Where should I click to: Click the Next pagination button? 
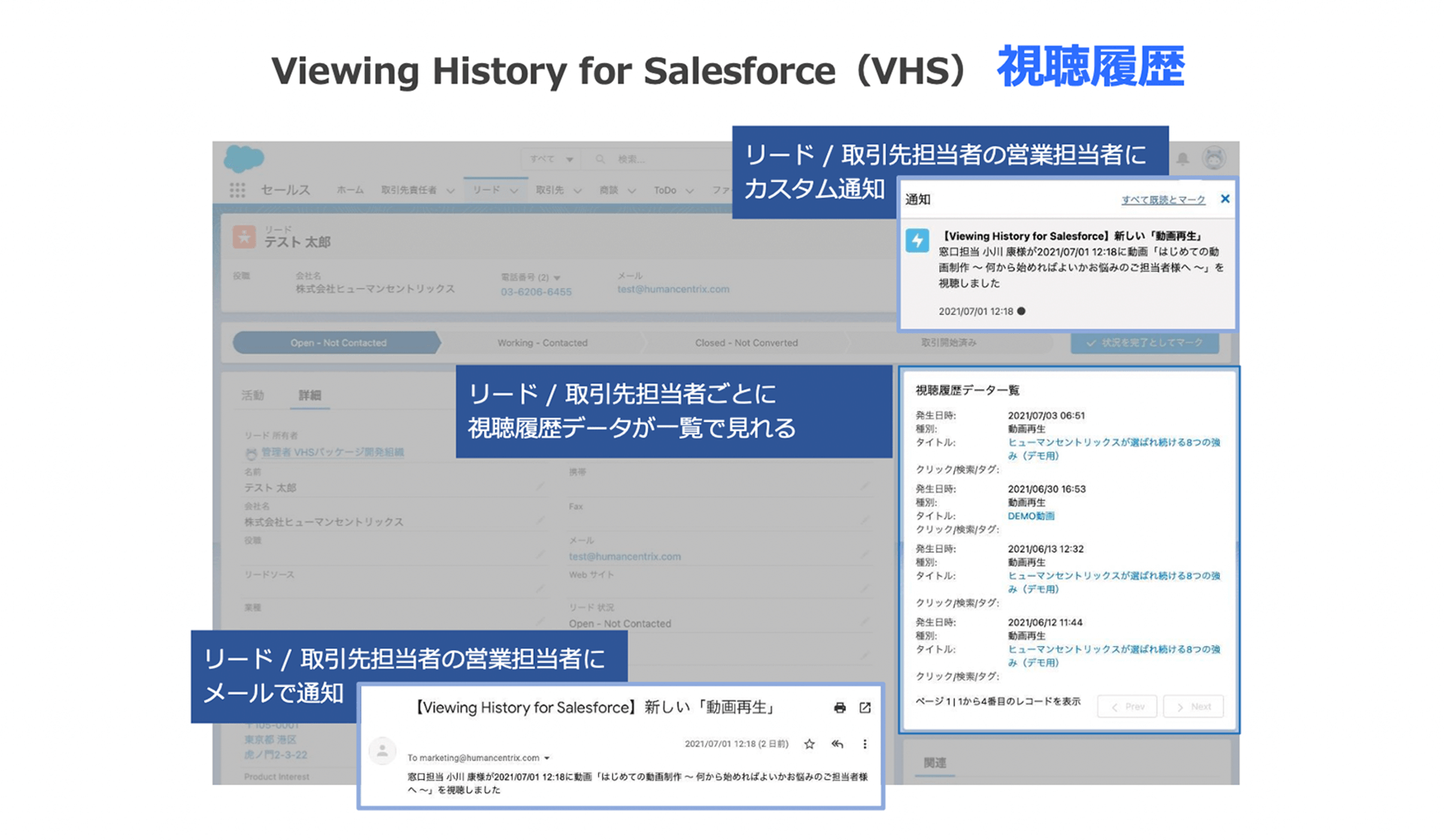tap(1193, 706)
